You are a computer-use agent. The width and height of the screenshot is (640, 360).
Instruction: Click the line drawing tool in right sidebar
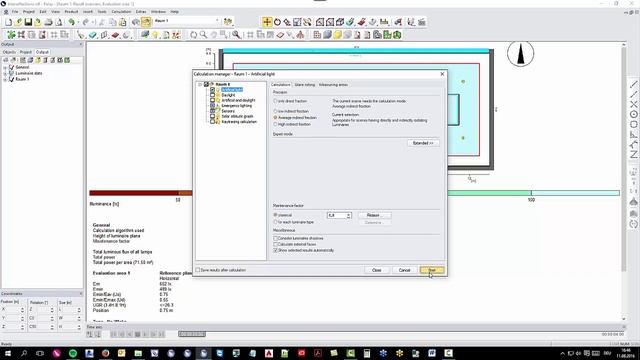(633, 84)
